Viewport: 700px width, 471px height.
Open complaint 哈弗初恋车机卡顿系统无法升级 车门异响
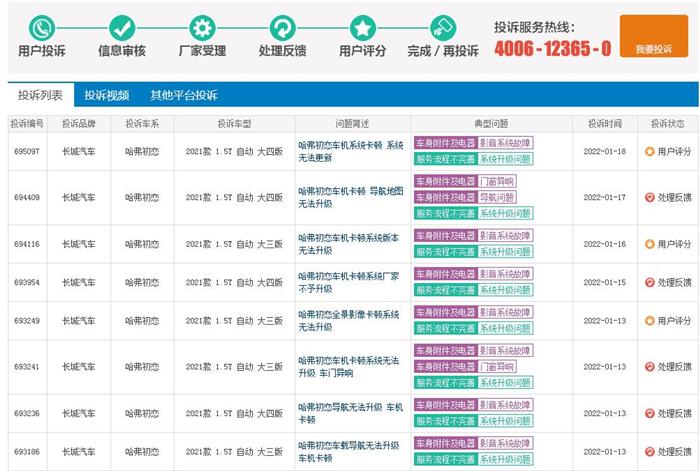(348, 367)
